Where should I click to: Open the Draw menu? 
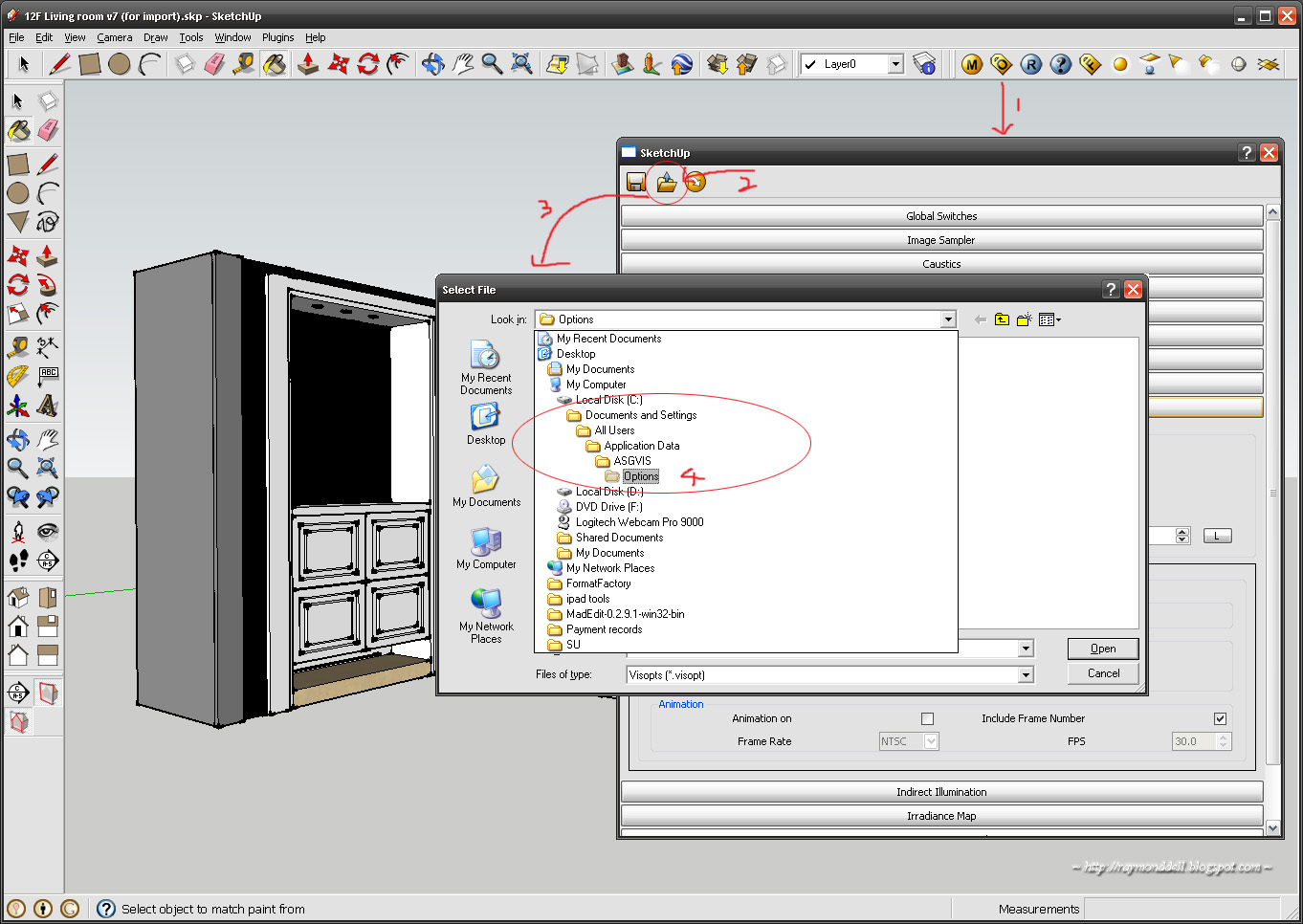[155, 37]
